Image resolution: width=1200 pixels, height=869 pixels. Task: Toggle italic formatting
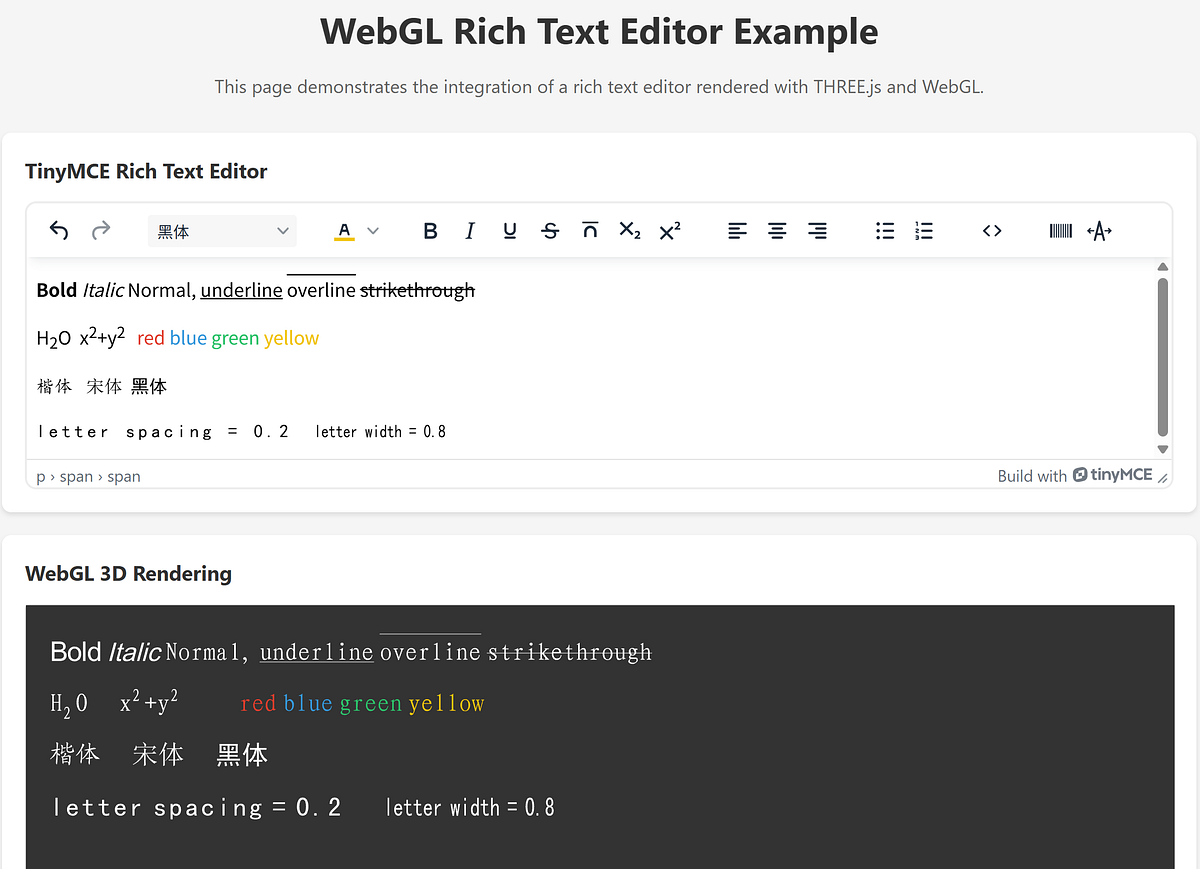pyautogui.click(x=470, y=230)
